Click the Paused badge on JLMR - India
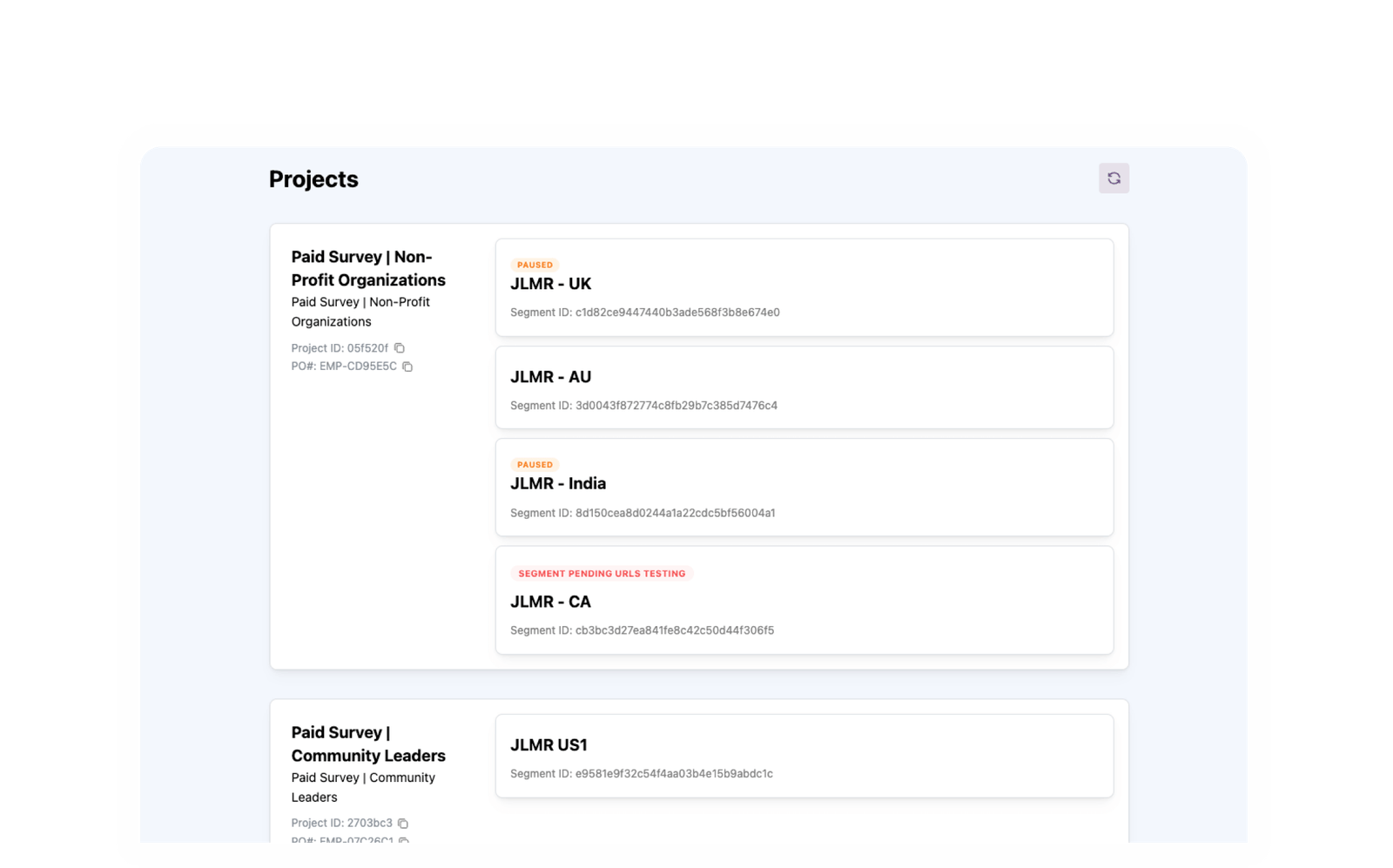 pos(535,465)
